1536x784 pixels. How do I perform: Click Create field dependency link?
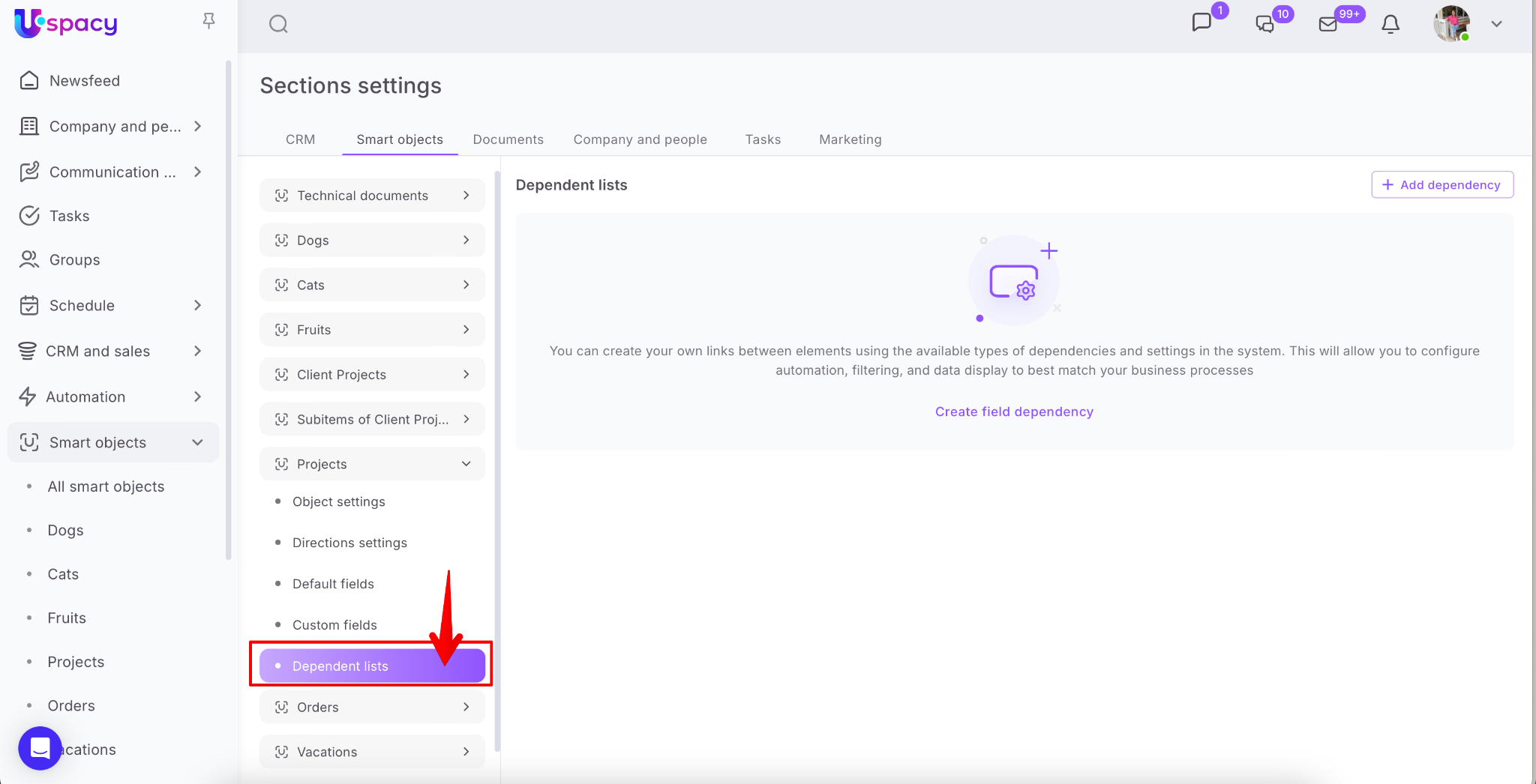1013,411
